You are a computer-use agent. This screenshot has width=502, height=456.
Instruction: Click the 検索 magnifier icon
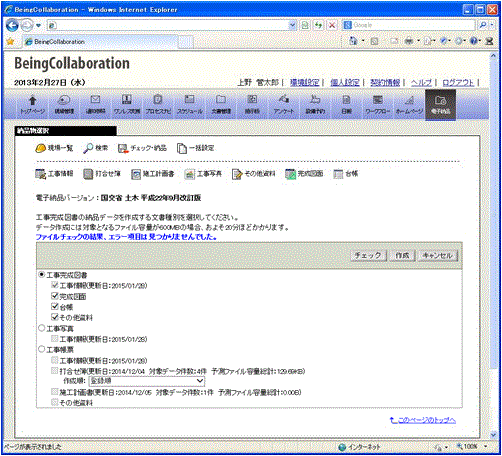(96, 148)
